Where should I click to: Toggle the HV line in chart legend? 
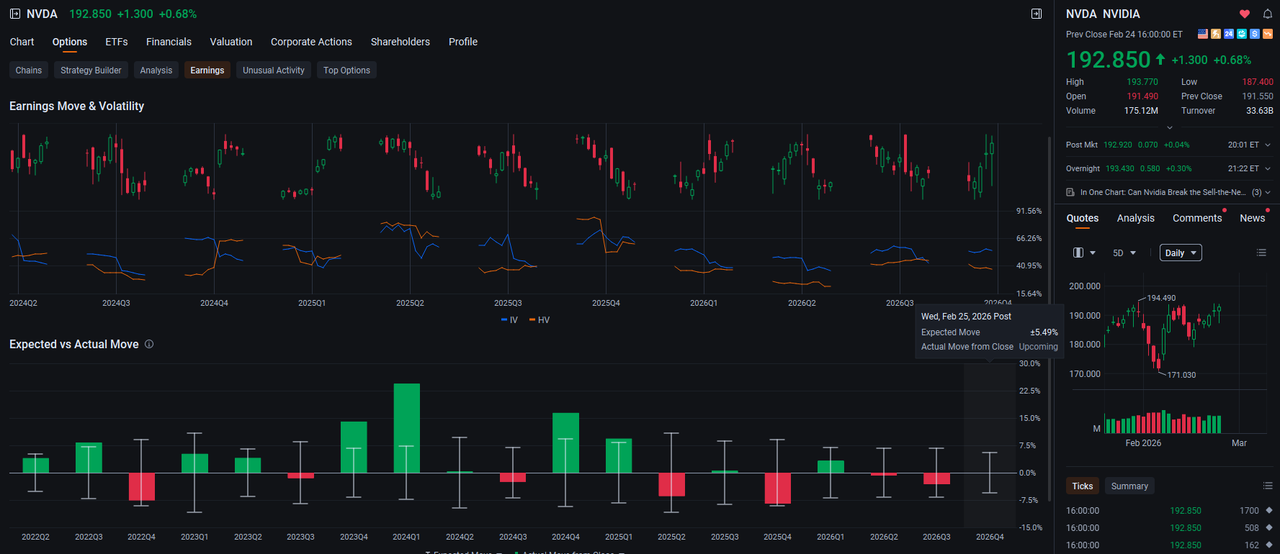point(538,320)
